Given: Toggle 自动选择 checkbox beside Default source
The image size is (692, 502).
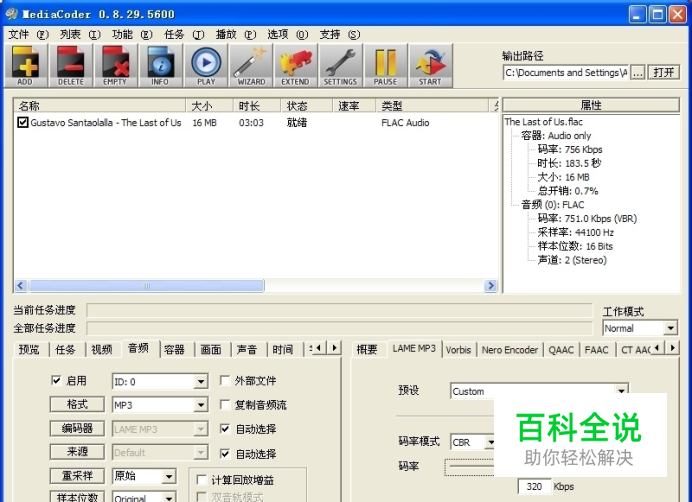Looking at the screenshot, I should (225, 453).
